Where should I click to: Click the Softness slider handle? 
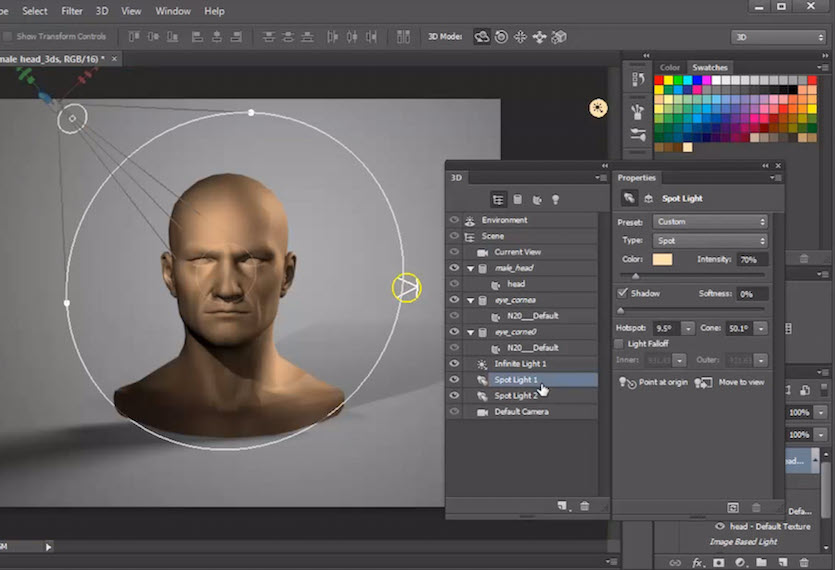pos(620,310)
